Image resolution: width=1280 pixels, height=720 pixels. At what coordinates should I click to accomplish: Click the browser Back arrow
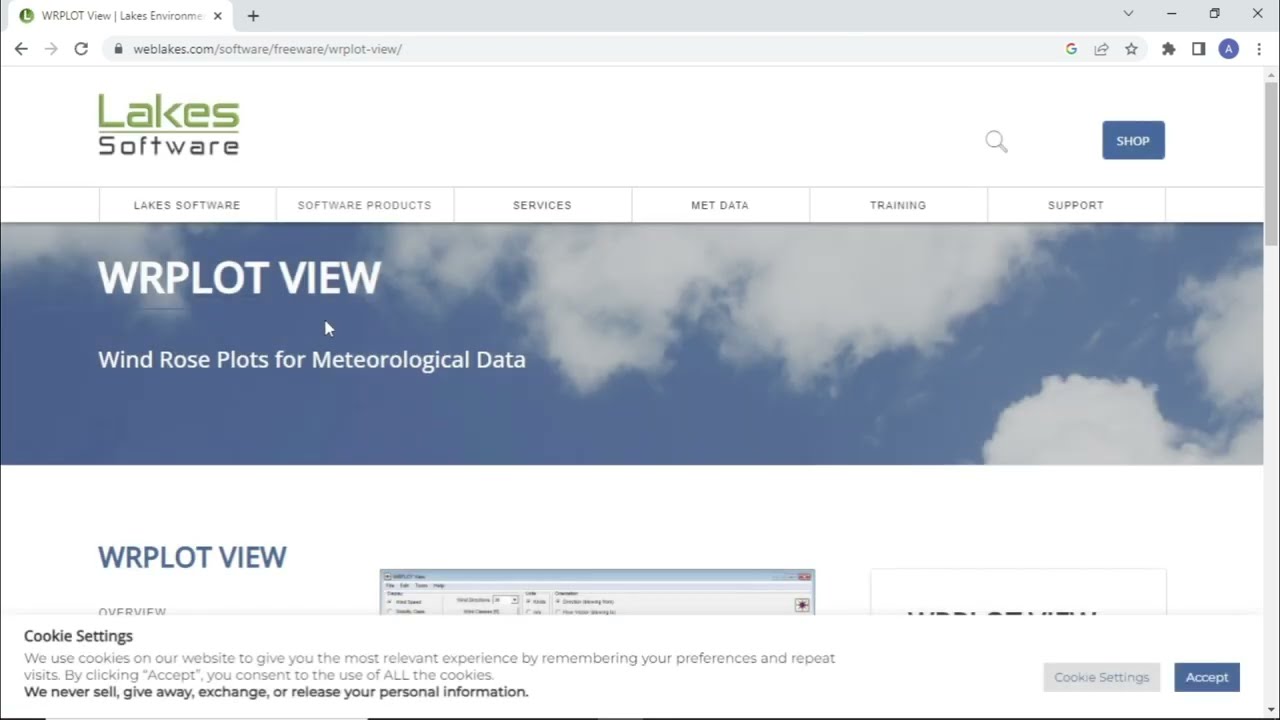(x=21, y=49)
